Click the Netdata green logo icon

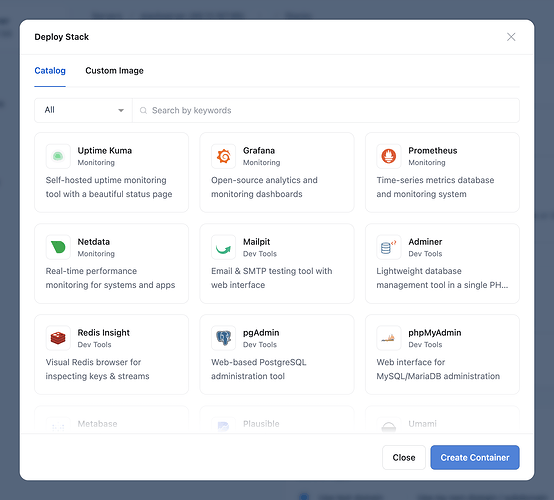pos(58,247)
